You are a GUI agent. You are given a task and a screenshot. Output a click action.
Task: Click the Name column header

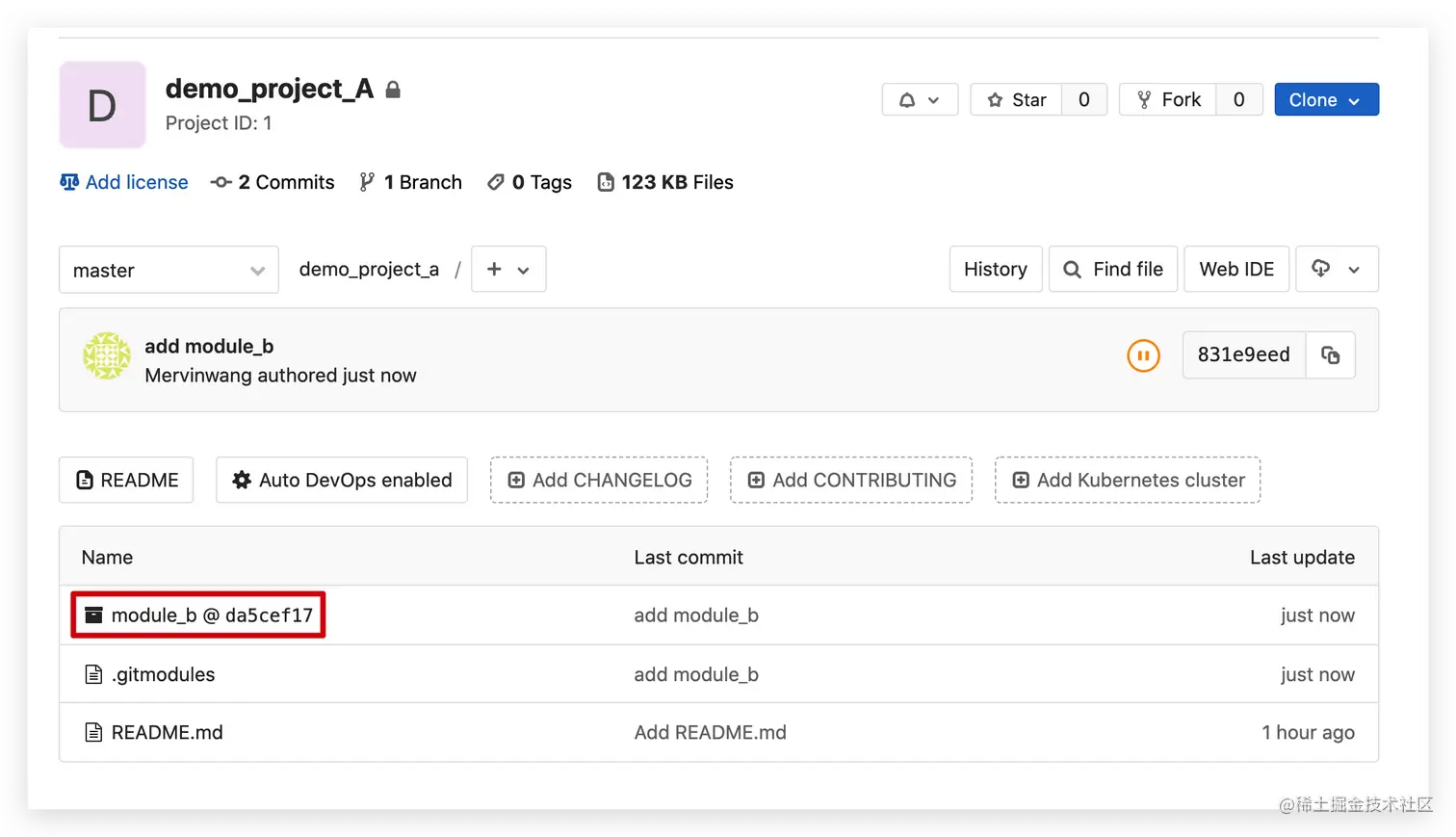[107, 557]
